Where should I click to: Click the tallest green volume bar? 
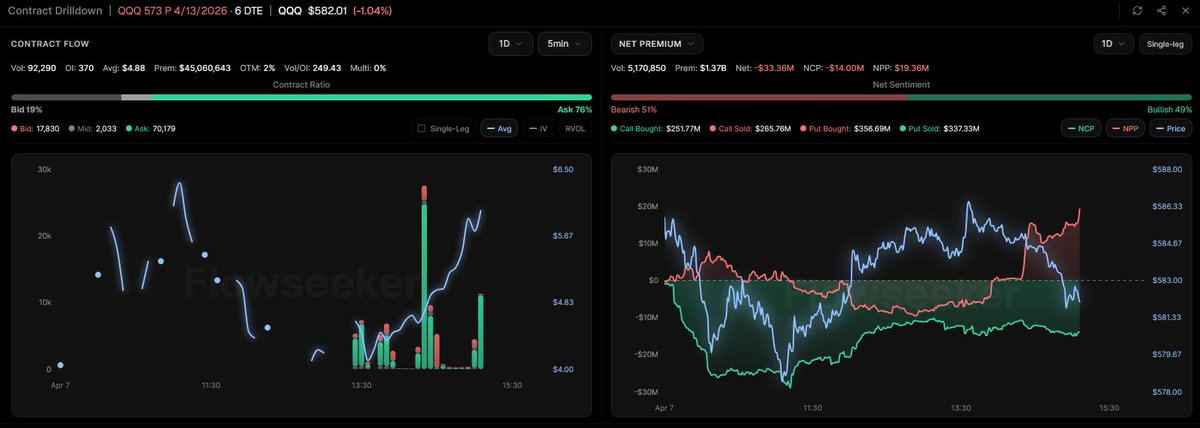tap(425, 285)
